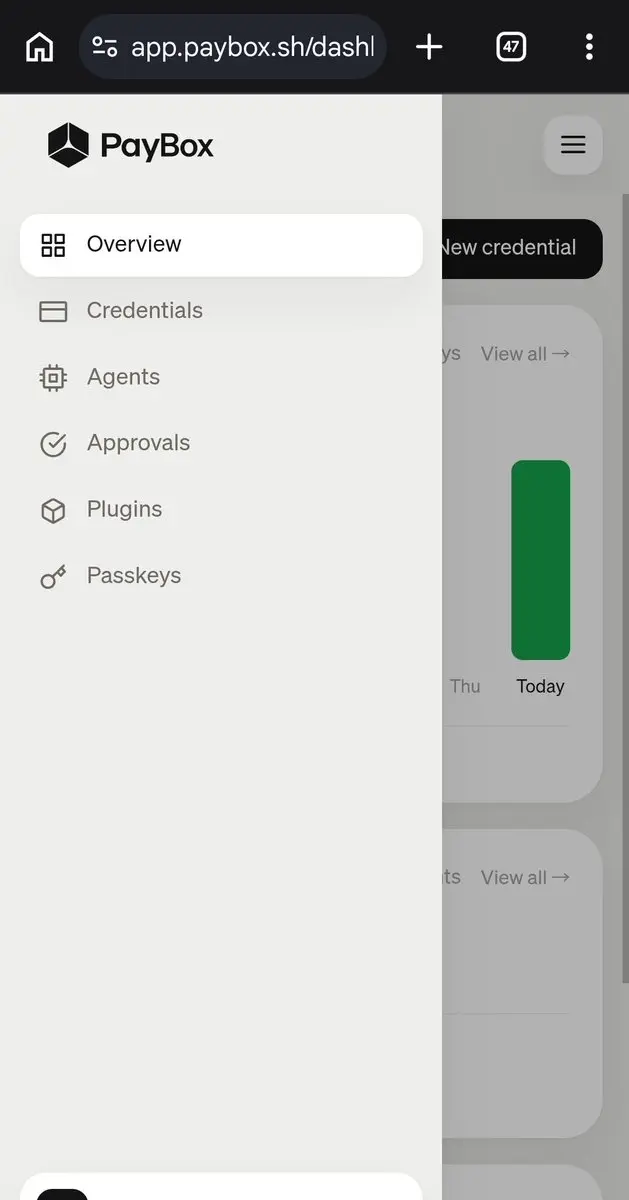Click the Overview grid icon
The image size is (629, 1200).
53,245
